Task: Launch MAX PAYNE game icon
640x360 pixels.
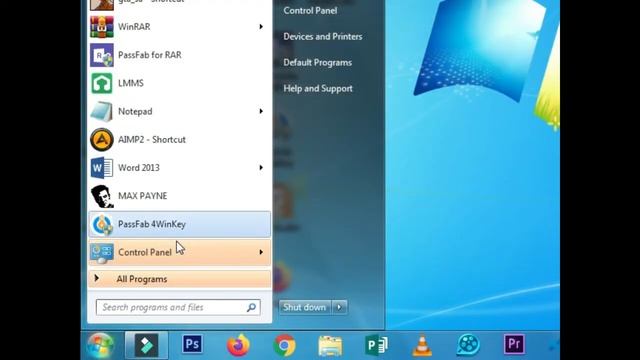Action: click(102, 196)
